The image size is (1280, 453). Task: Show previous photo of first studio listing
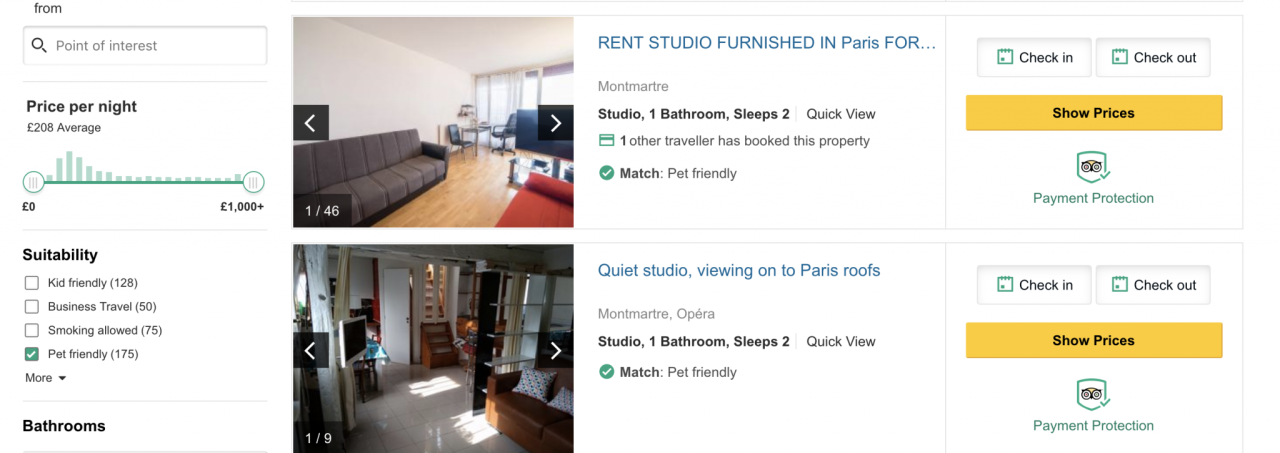pyautogui.click(x=311, y=123)
